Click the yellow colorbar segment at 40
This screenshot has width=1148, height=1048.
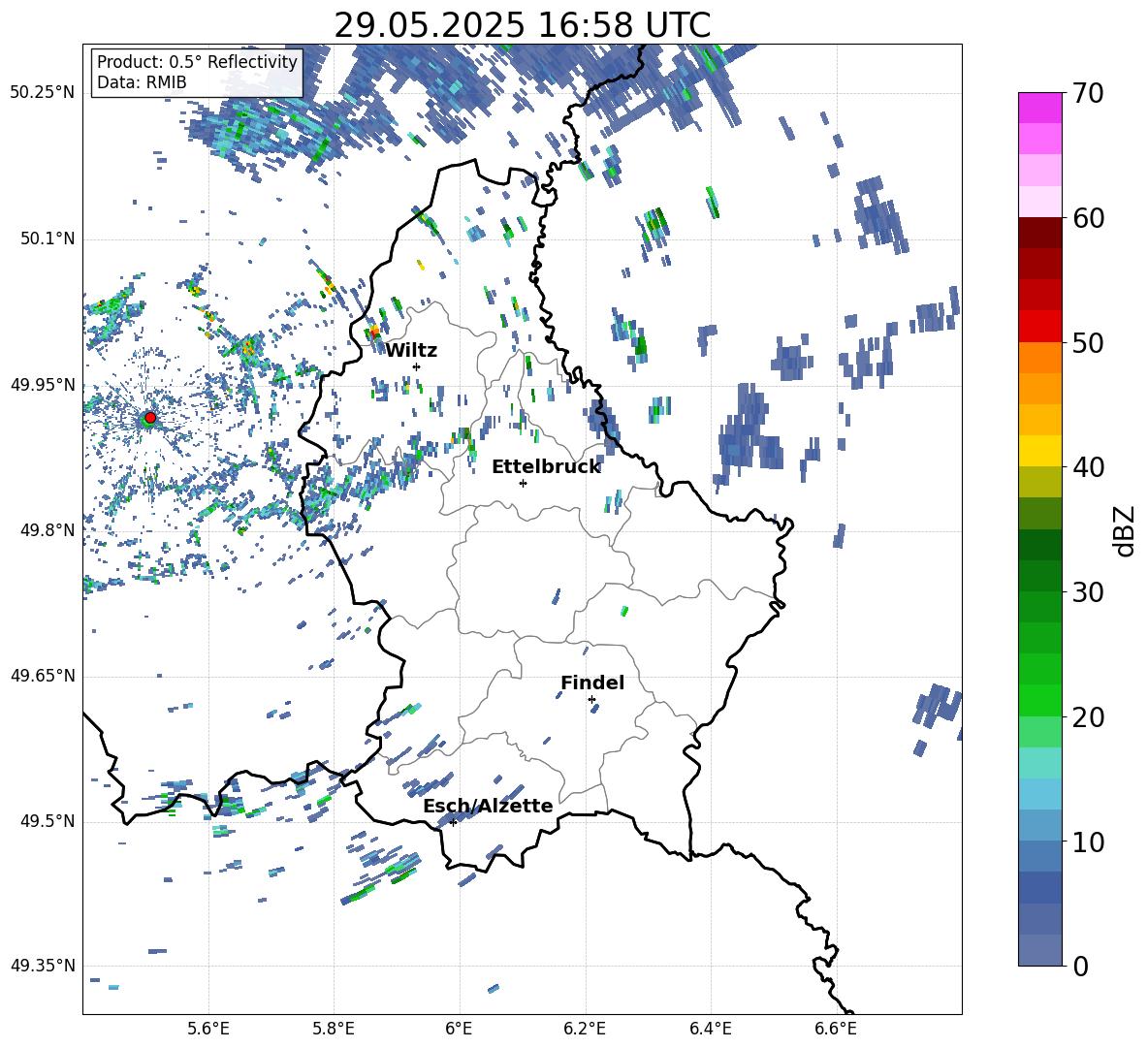pyautogui.click(x=1039, y=451)
